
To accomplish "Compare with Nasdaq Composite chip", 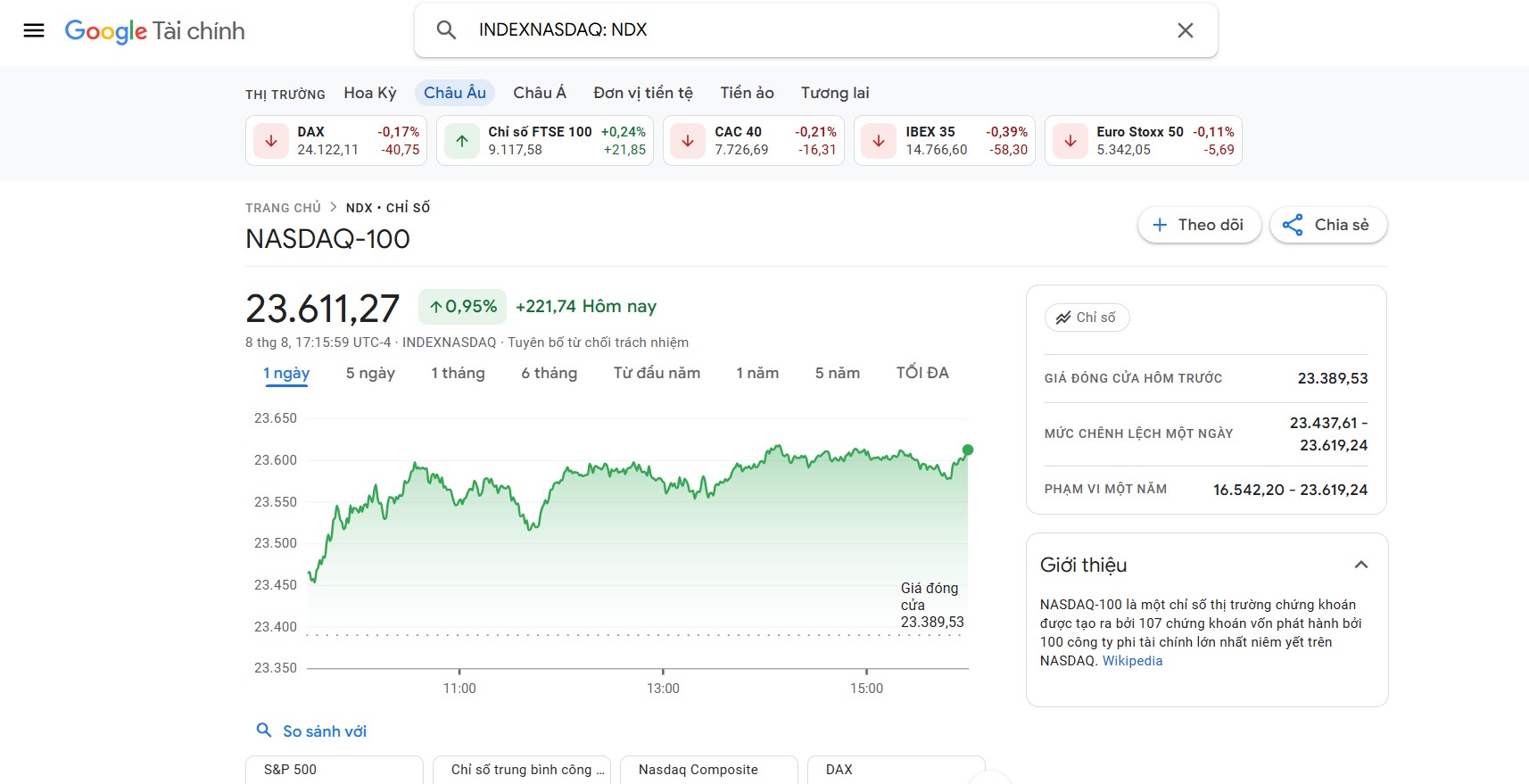I will (x=709, y=770).
